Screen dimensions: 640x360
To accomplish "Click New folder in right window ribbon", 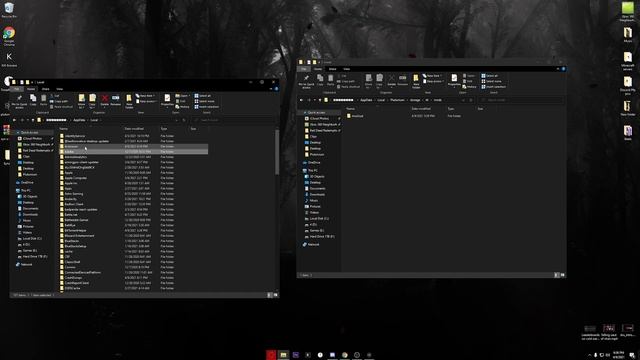I will click(416, 81).
